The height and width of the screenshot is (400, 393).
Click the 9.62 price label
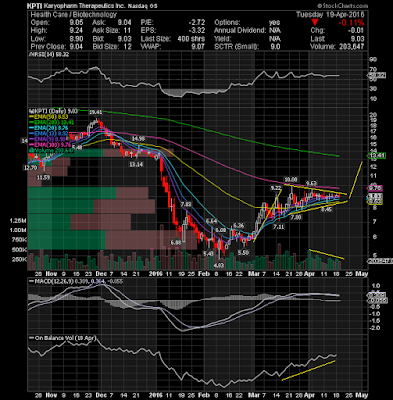point(311,183)
